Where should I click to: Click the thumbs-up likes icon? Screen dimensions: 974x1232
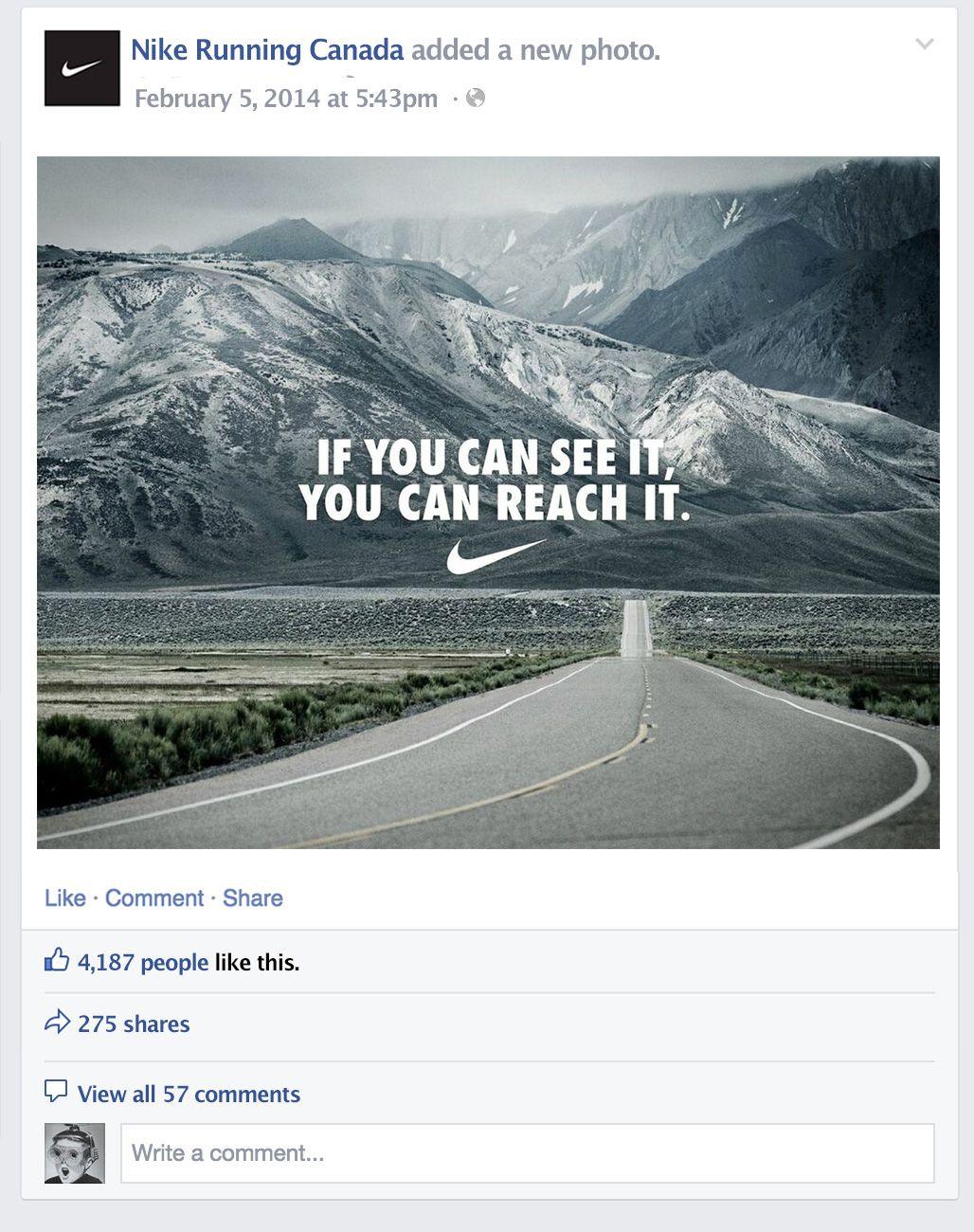57,960
